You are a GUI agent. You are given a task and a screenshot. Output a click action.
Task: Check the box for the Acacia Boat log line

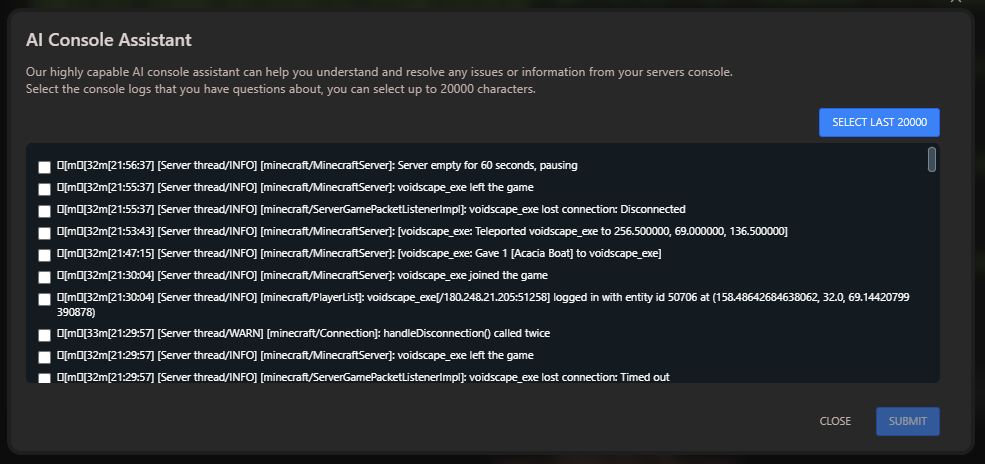(x=45, y=255)
